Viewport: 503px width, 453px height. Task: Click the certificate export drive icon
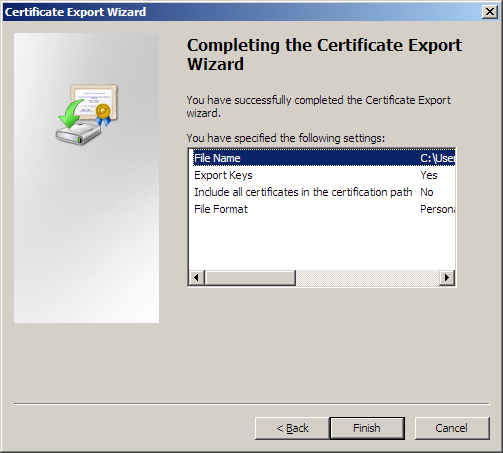pyautogui.click(x=87, y=114)
